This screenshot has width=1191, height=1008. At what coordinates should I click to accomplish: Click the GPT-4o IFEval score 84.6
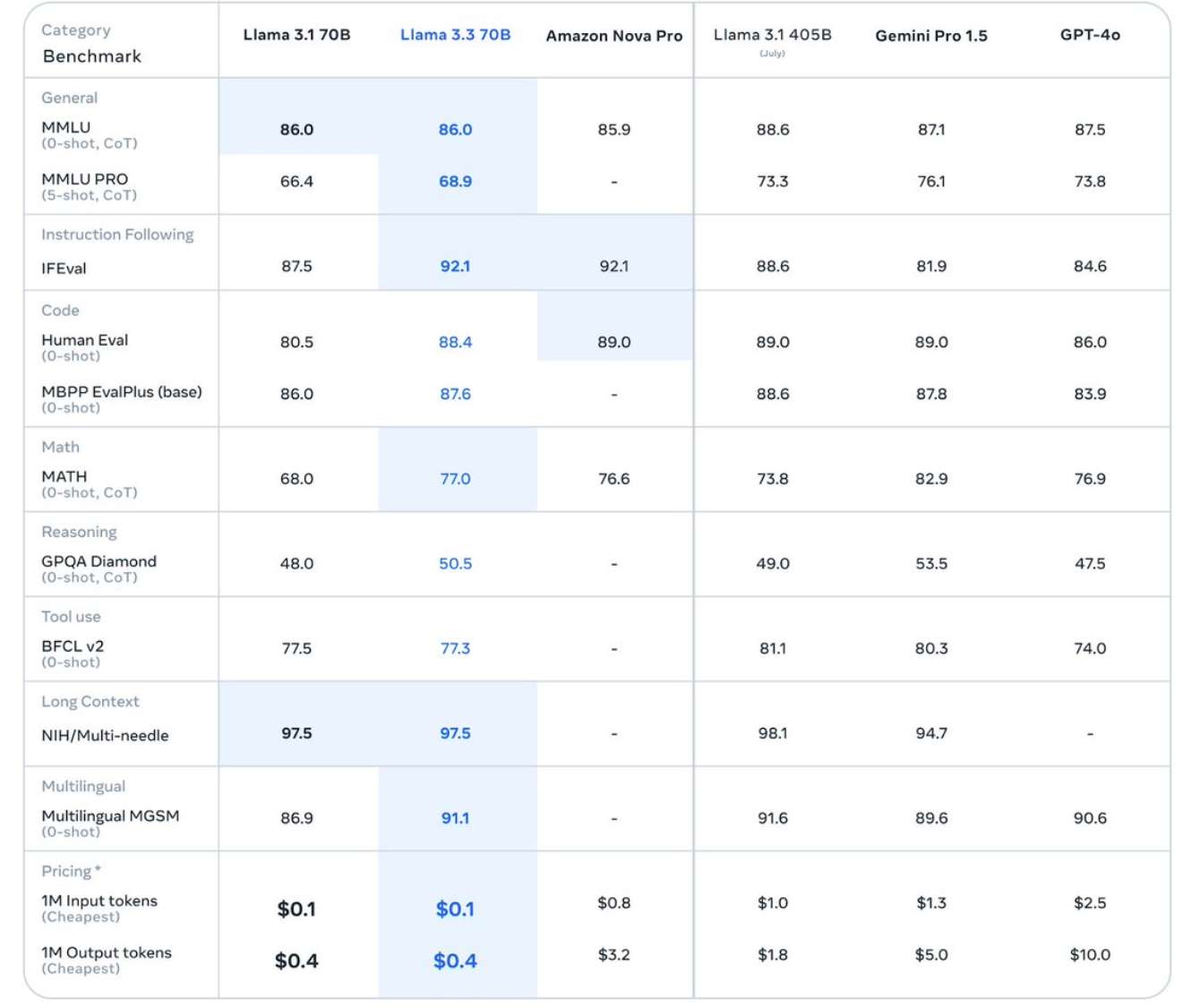click(x=1090, y=267)
